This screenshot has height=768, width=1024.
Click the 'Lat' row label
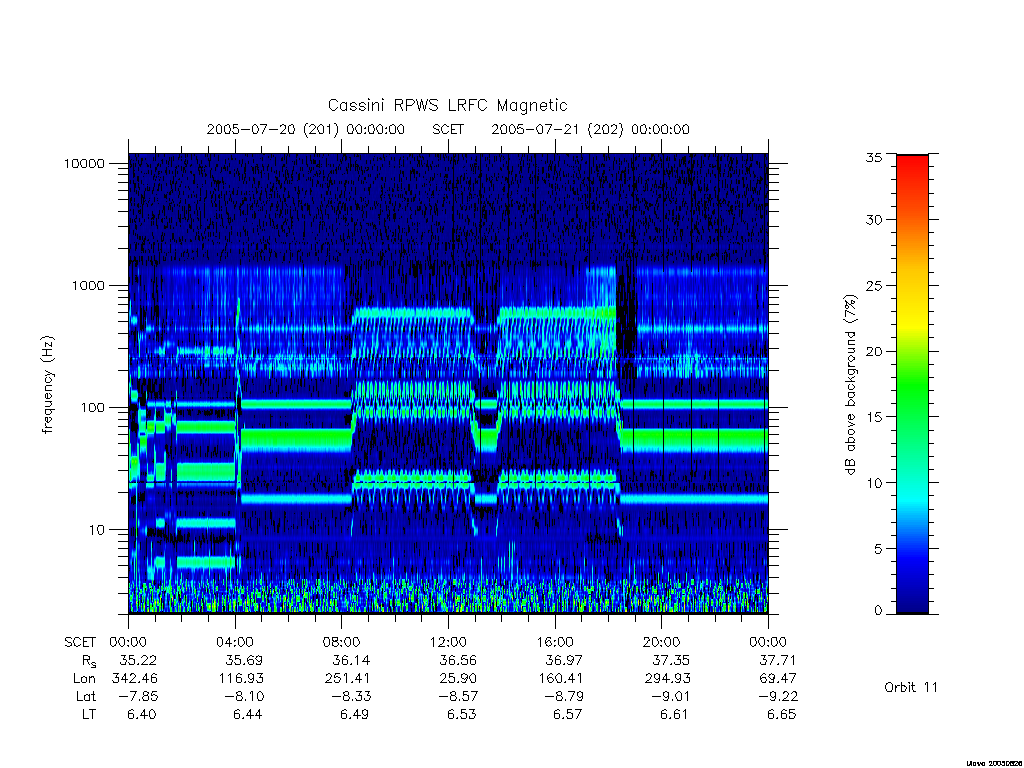click(x=86, y=696)
